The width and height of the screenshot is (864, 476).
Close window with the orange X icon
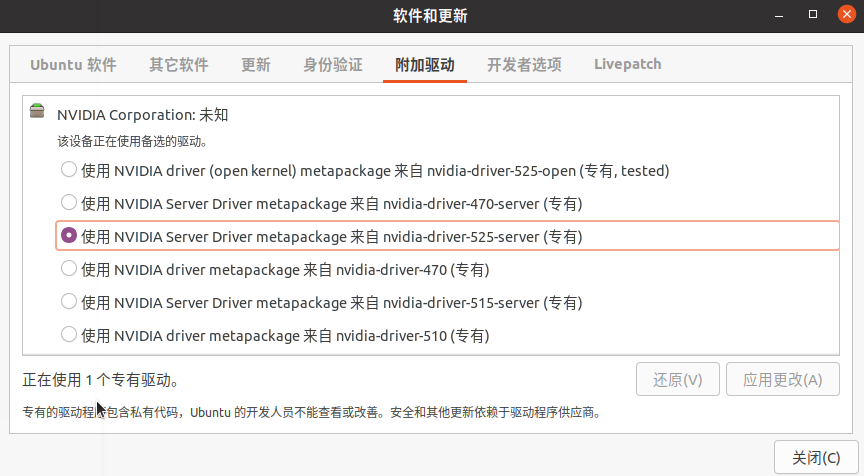(x=847, y=14)
